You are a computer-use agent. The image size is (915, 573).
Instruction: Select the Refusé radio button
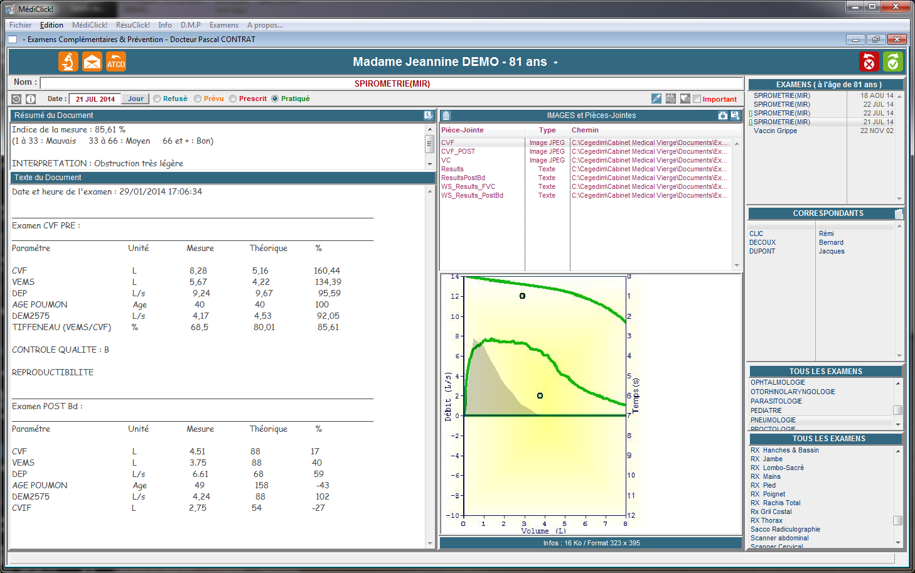tap(157, 99)
